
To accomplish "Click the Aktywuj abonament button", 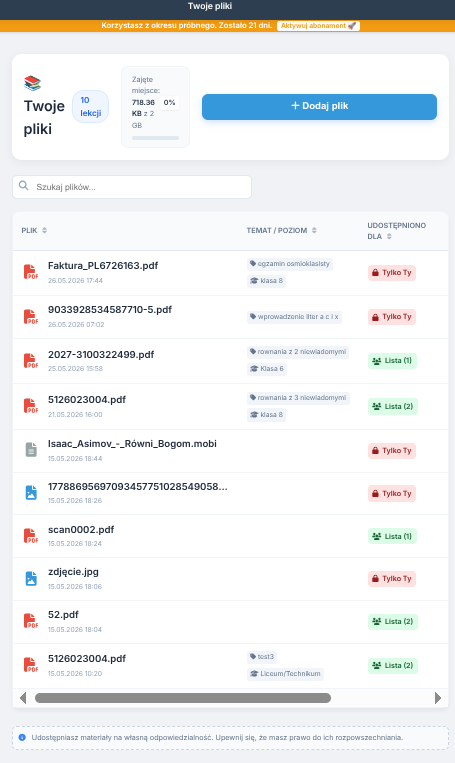I will pos(318,26).
